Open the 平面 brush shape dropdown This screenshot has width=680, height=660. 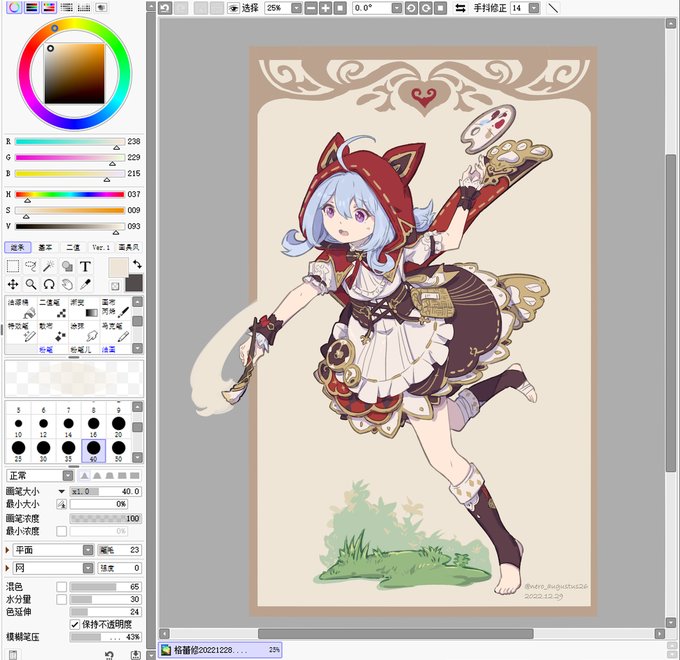point(88,550)
